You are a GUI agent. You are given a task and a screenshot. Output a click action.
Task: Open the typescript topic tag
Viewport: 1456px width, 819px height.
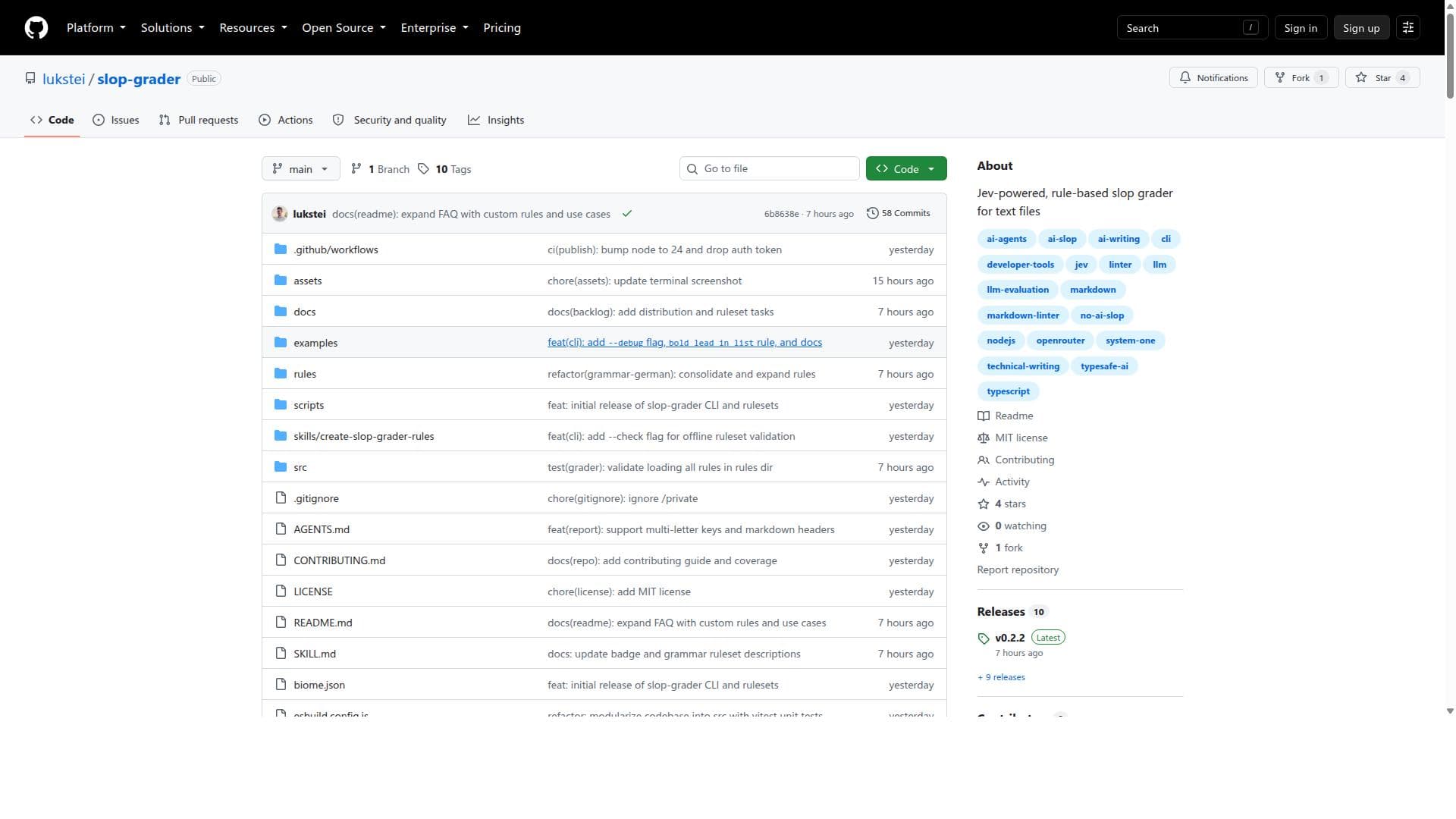tap(1008, 392)
